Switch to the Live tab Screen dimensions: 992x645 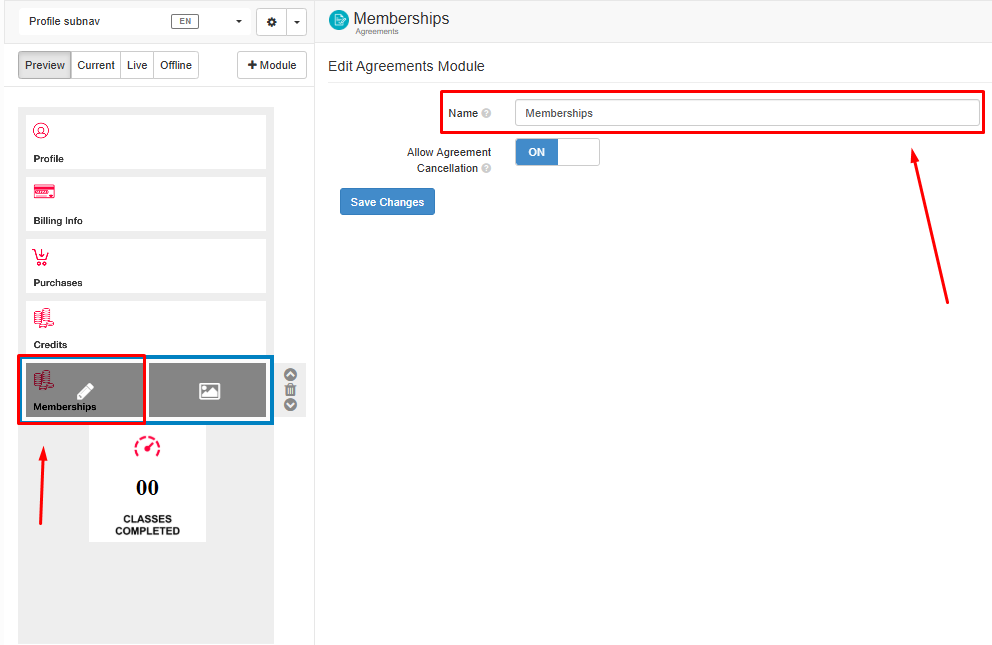137,65
